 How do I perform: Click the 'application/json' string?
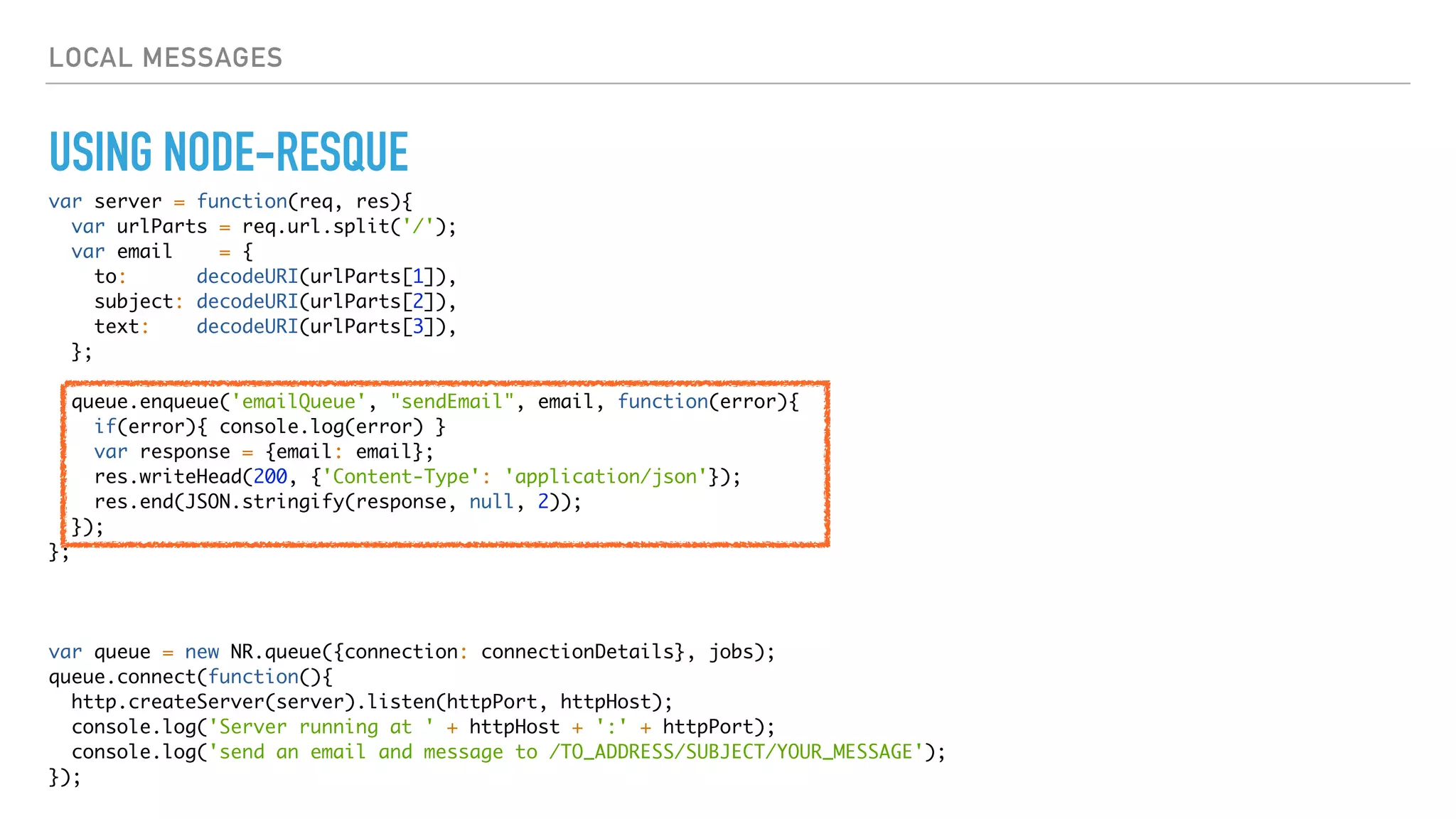pyautogui.click(x=606, y=477)
